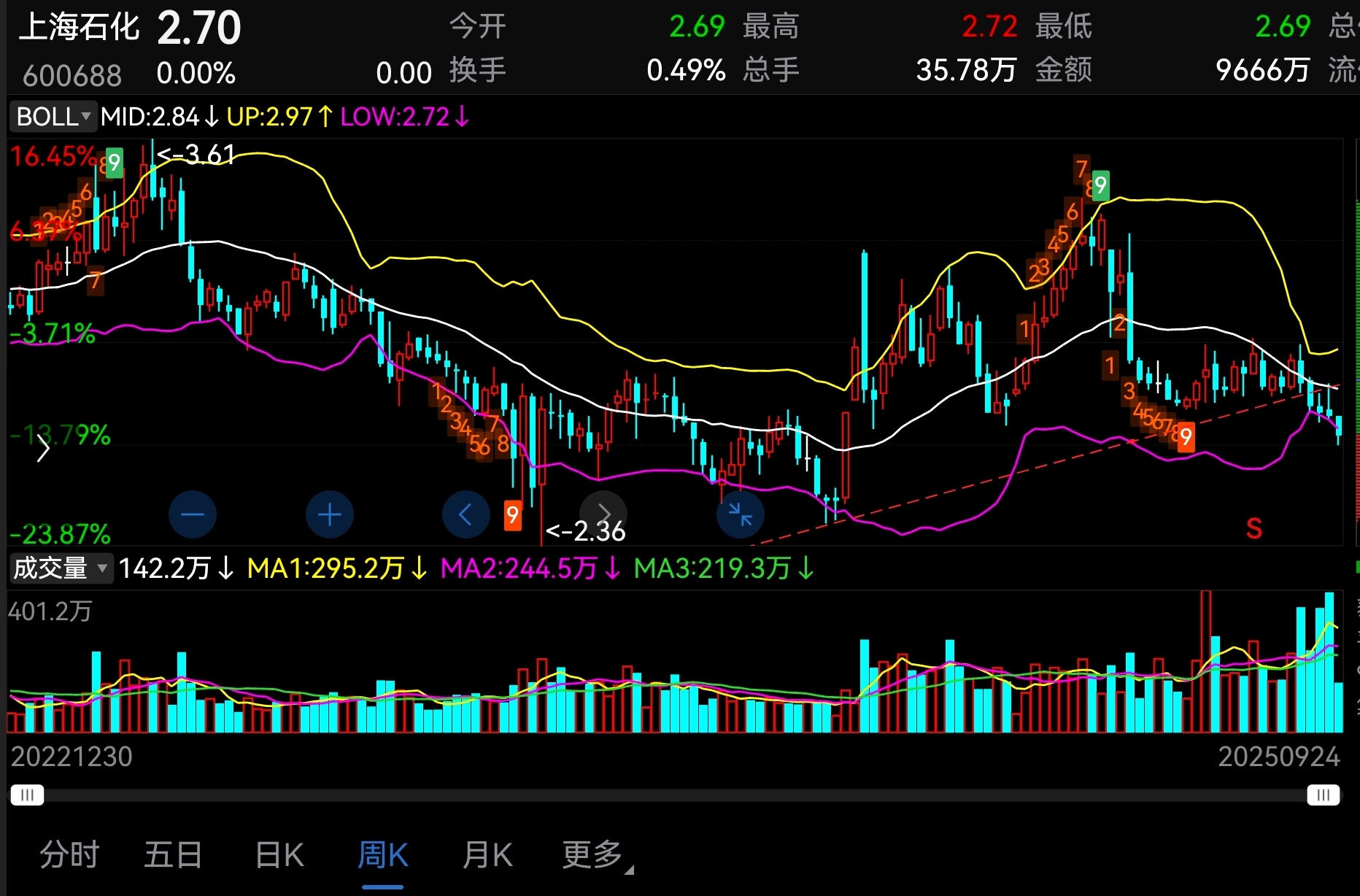1360x896 pixels.
Task: Switch to the 月K tab
Action: [487, 854]
